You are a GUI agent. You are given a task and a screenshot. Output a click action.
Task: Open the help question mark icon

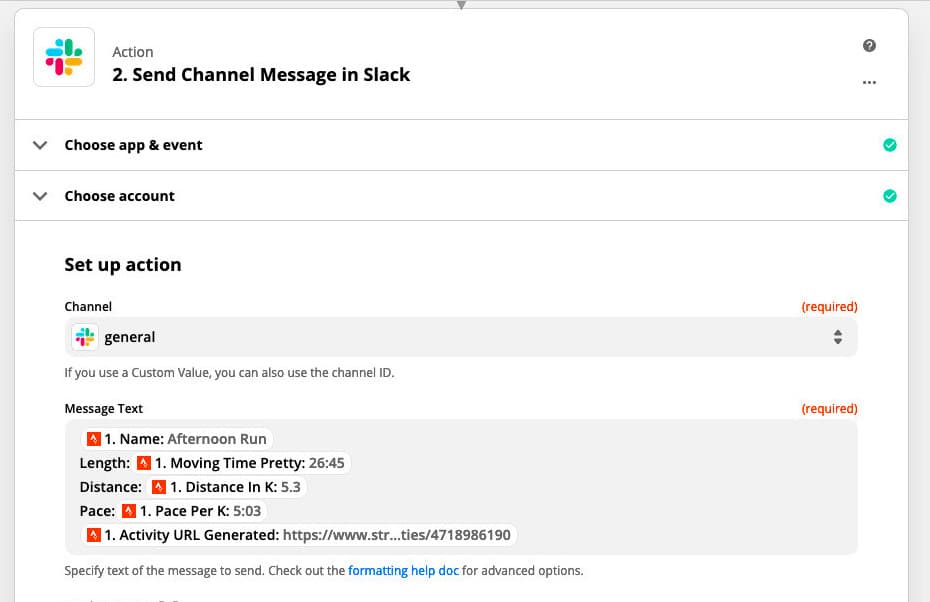coord(869,46)
